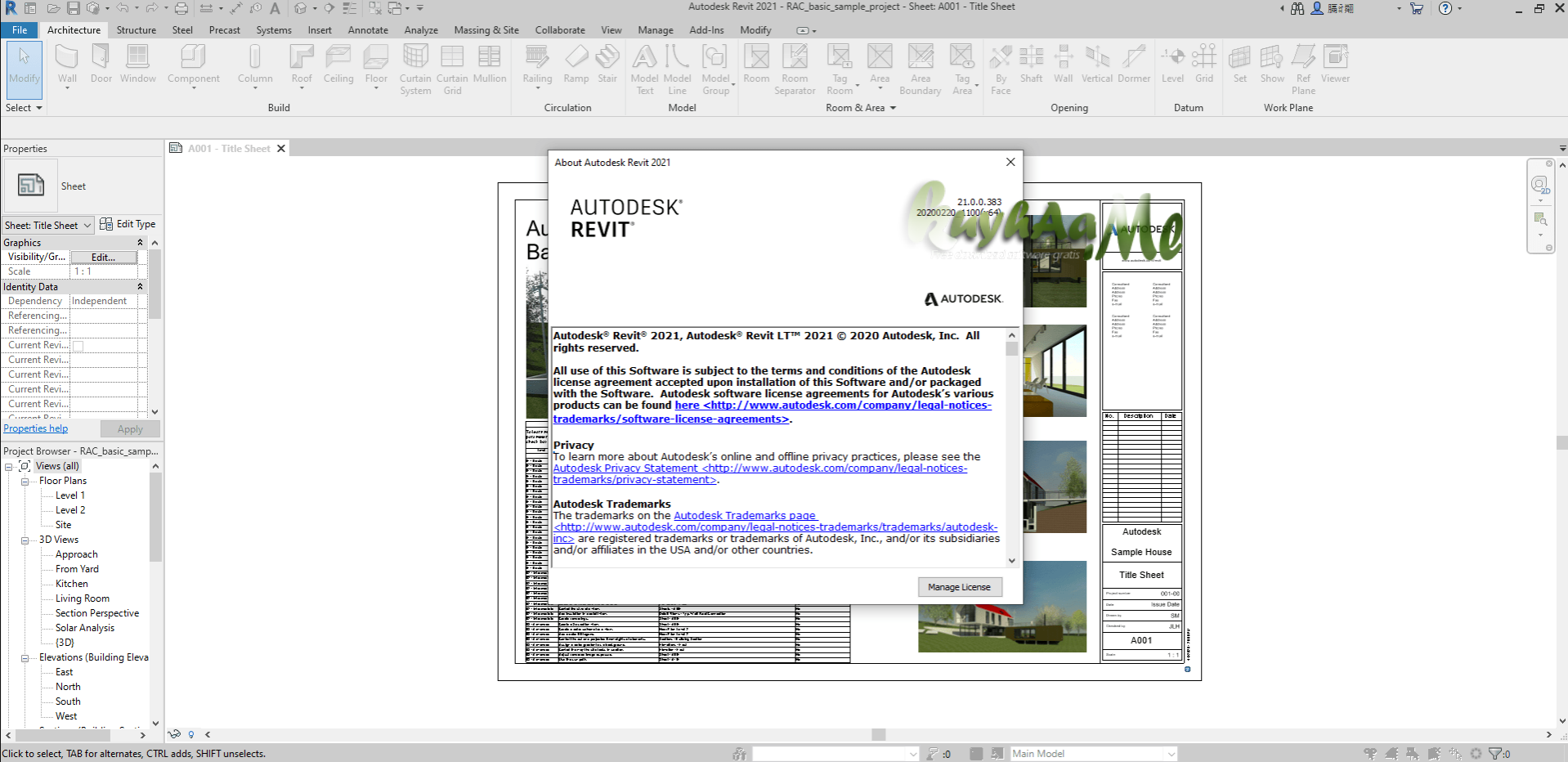Collapse the Floor Plans tree node
This screenshot has height=762, width=1568.
25,482
